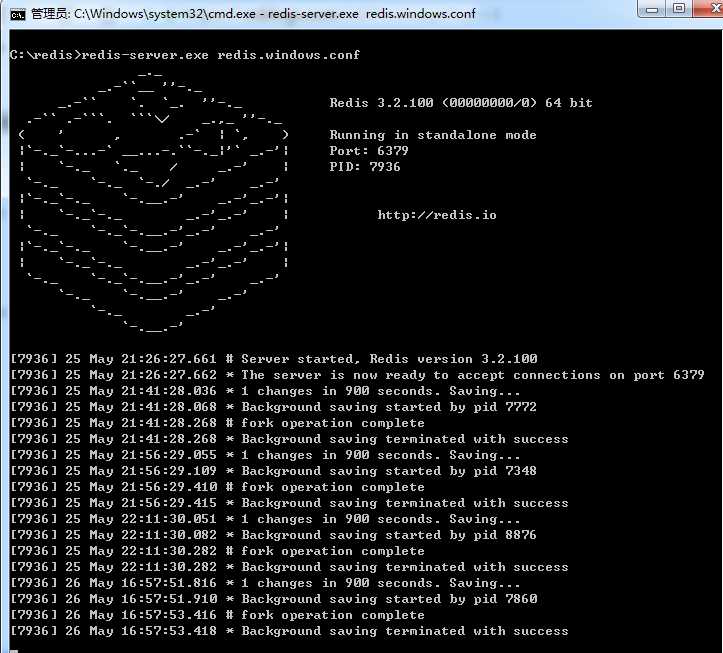Click the 22:11:30.051 '1 changes in 900 seconds' line
The width and height of the screenshot is (723, 653).
click(x=265, y=519)
